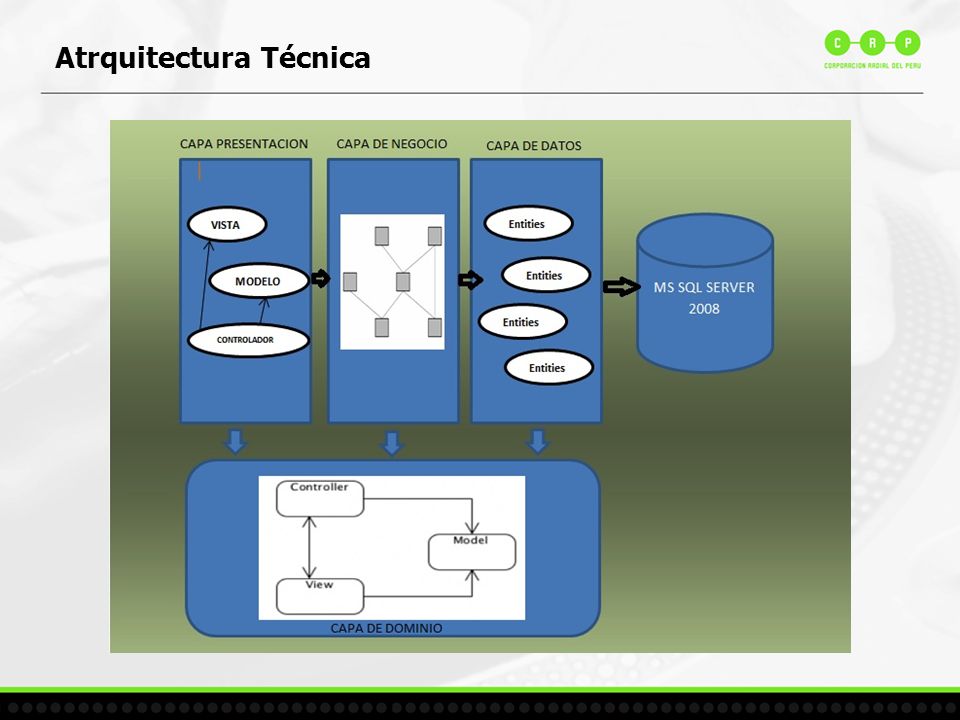Click the blue down arrow under the negocio column
960x720 pixels.
tap(392, 443)
